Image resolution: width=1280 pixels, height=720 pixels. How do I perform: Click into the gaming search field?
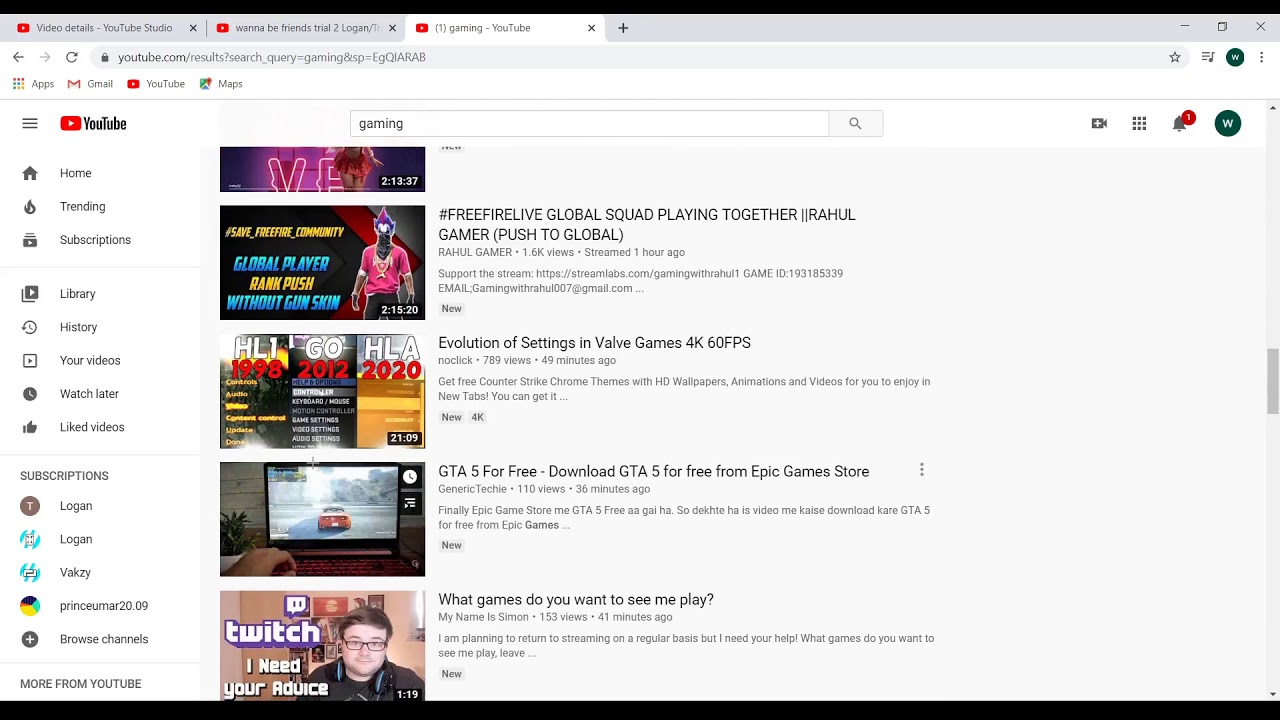point(589,123)
